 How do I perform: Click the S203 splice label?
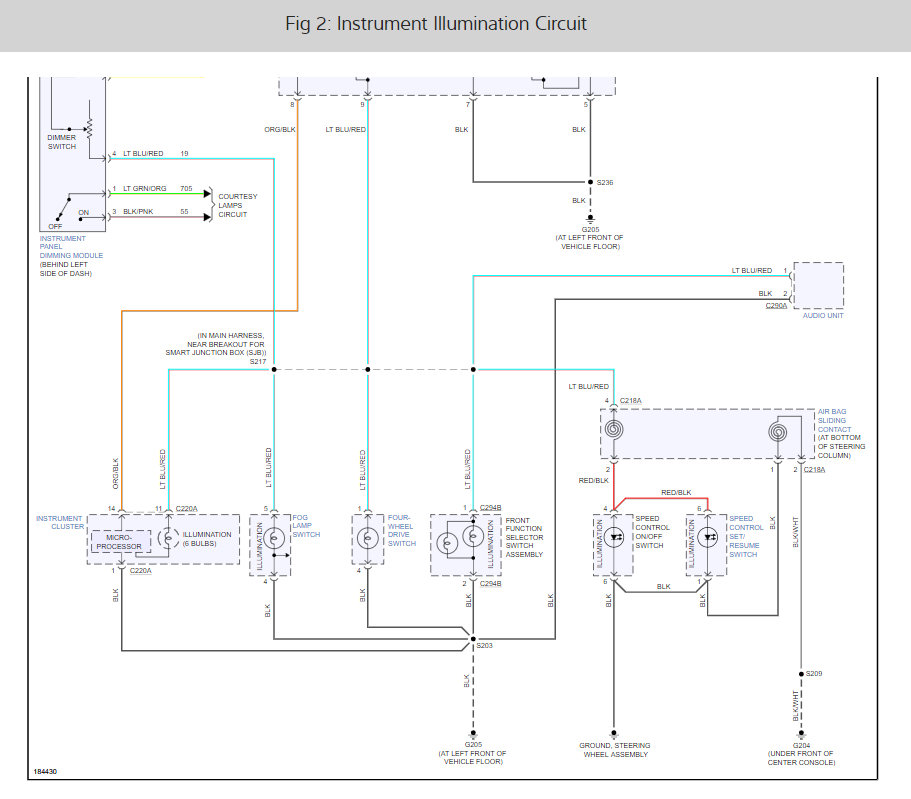pyautogui.click(x=485, y=646)
